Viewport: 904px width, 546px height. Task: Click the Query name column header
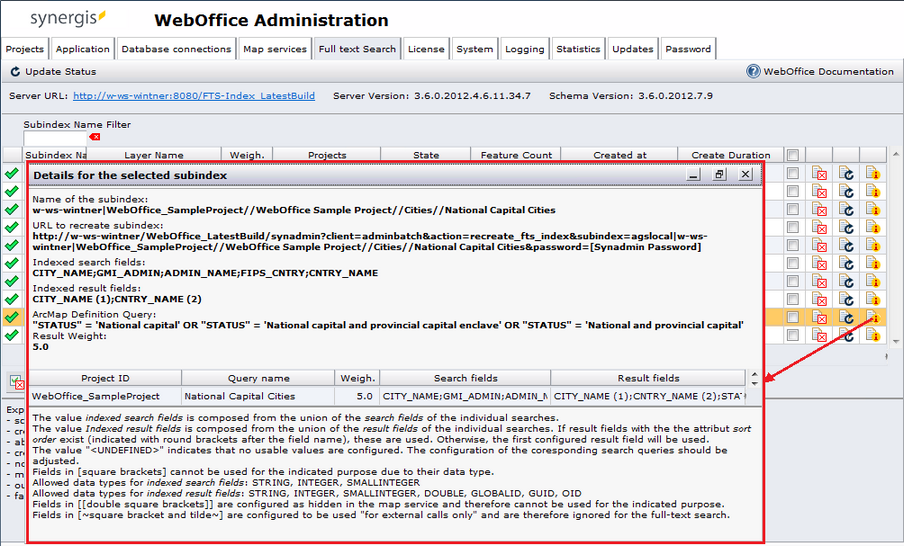tap(258, 378)
